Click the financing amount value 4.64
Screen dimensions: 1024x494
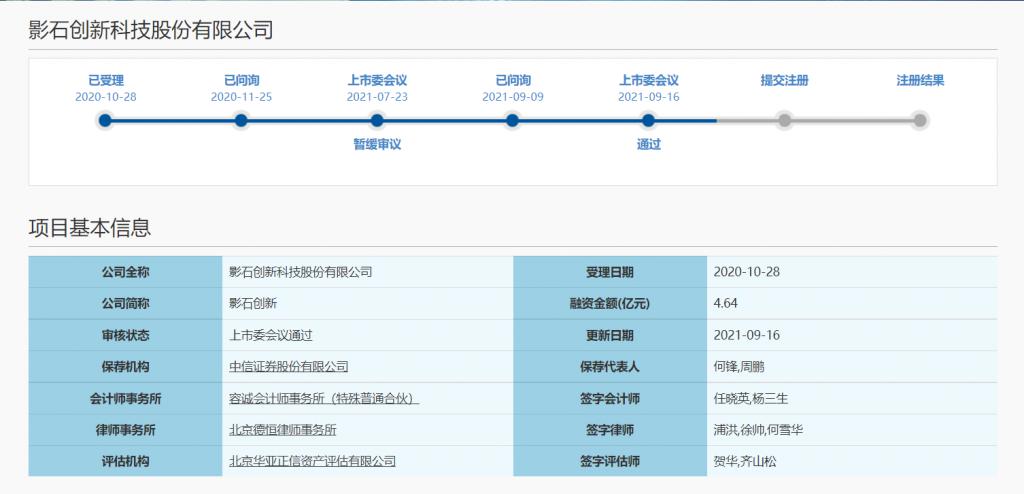tap(726, 304)
